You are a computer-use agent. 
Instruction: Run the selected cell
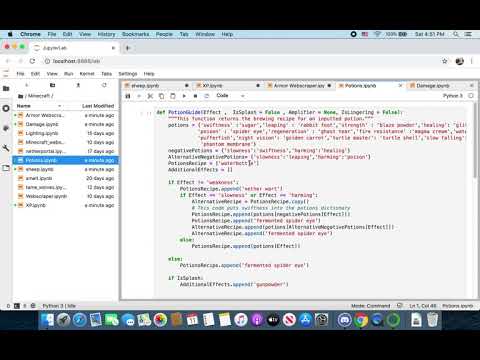tap(184, 96)
